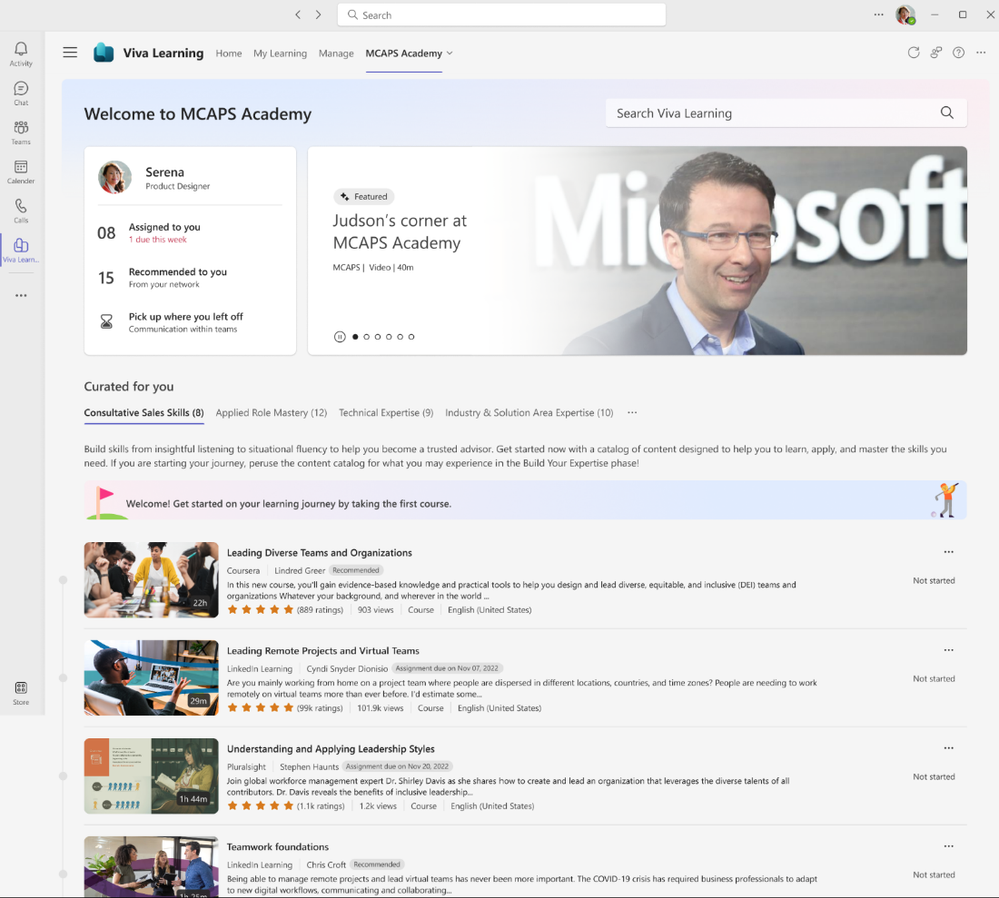999x898 pixels.
Task: Open options for Teamwork foundations course
Action: coord(949,846)
